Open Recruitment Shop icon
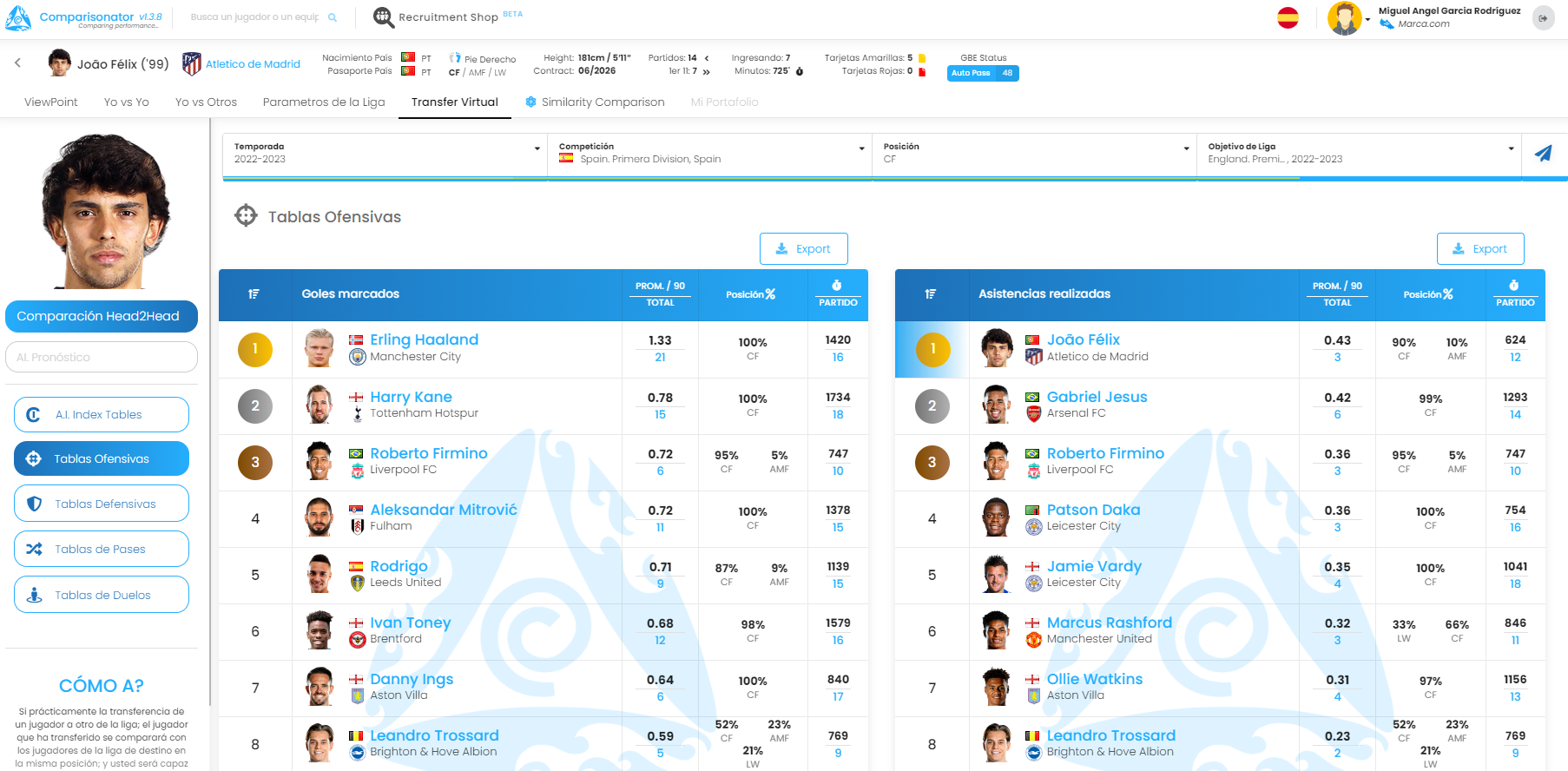This screenshot has height=771, width=1568. coord(383,17)
